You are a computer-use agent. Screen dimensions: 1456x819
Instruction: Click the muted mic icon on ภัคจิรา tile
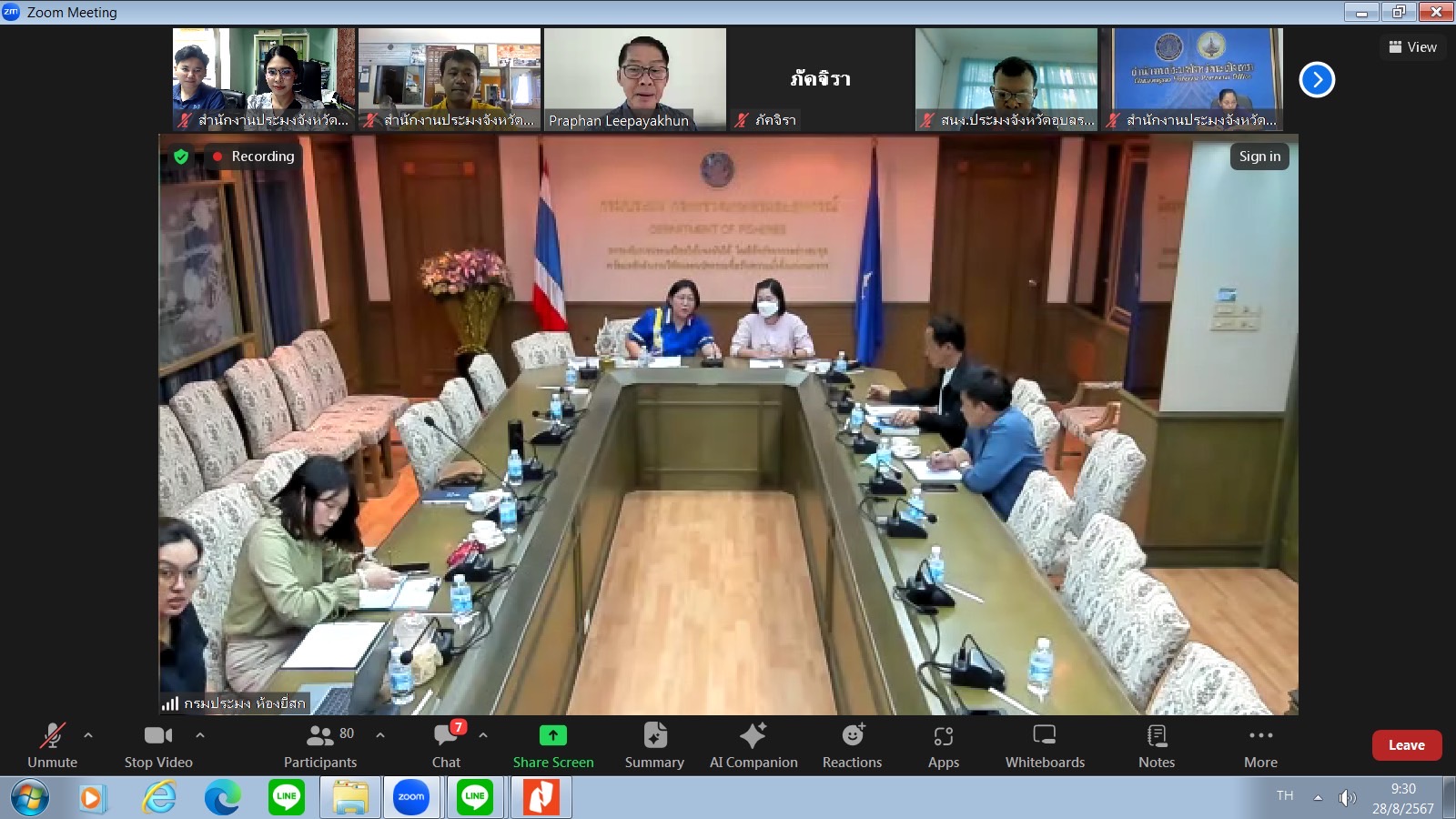[742, 120]
